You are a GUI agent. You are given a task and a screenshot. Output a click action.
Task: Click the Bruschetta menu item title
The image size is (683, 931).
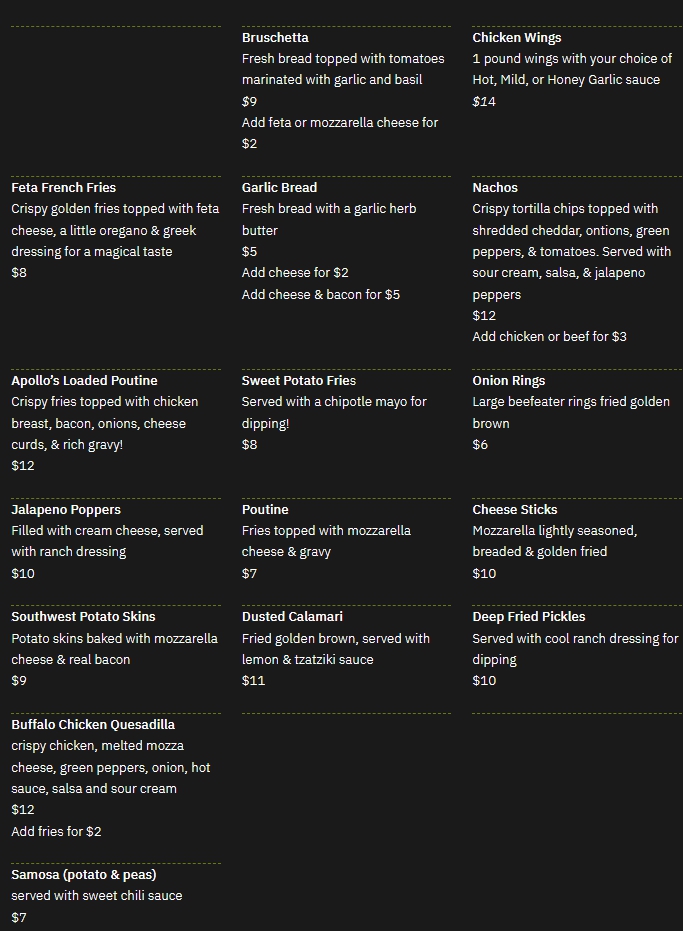click(275, 38)
